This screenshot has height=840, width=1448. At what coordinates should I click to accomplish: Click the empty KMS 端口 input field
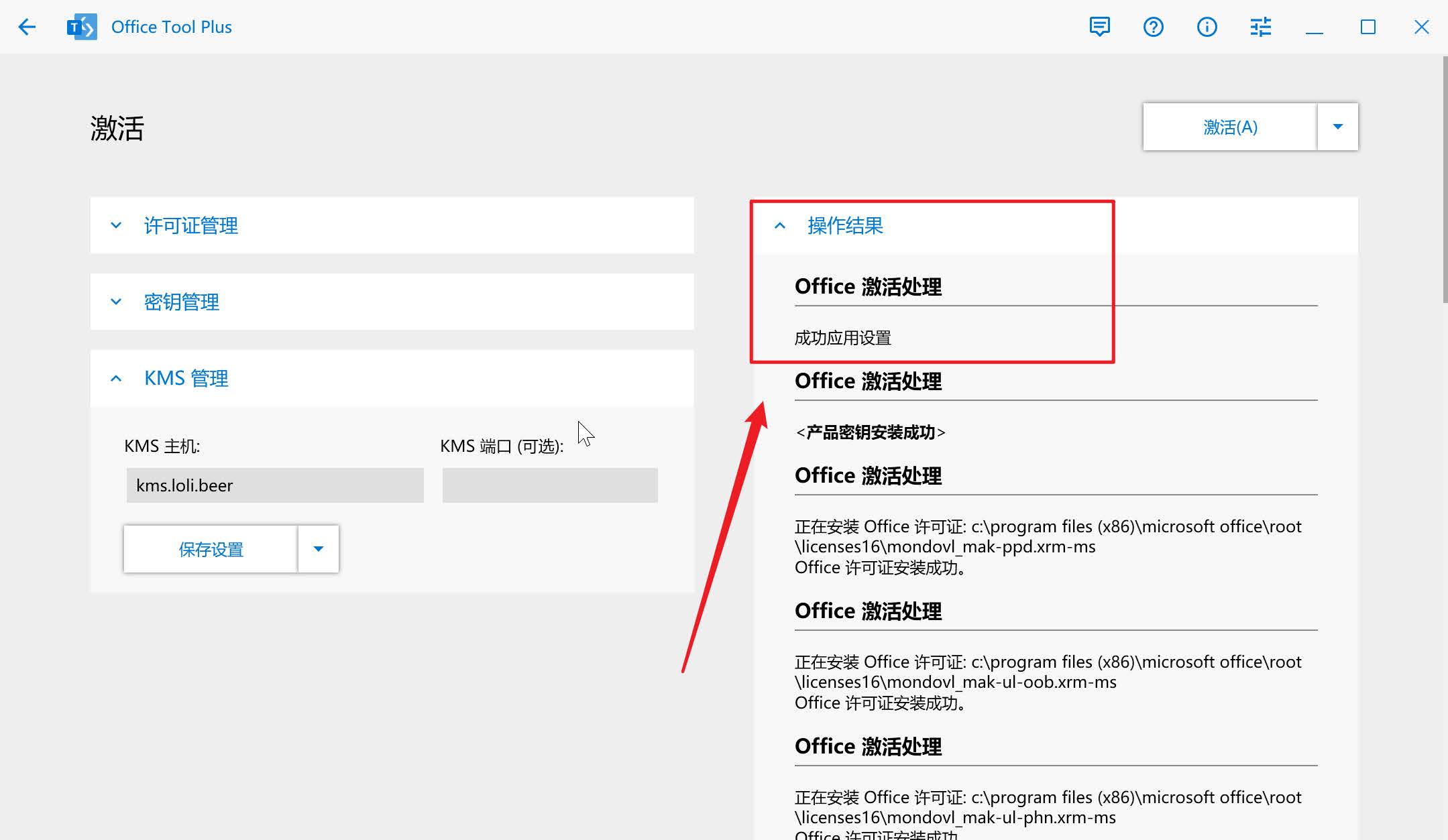[550, 485]
